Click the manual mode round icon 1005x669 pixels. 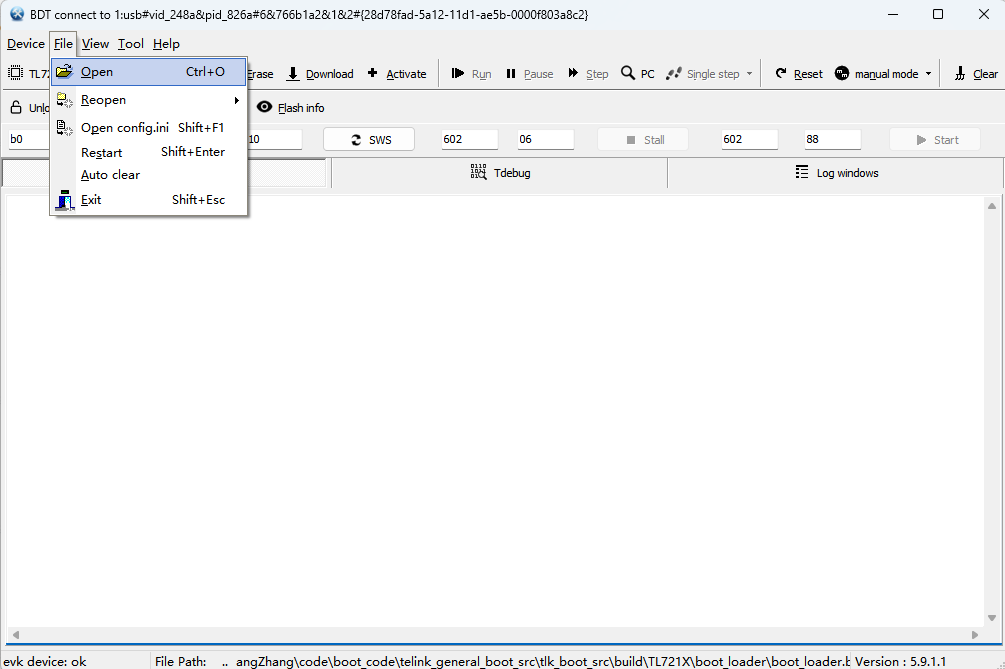[x=842, y=73]
